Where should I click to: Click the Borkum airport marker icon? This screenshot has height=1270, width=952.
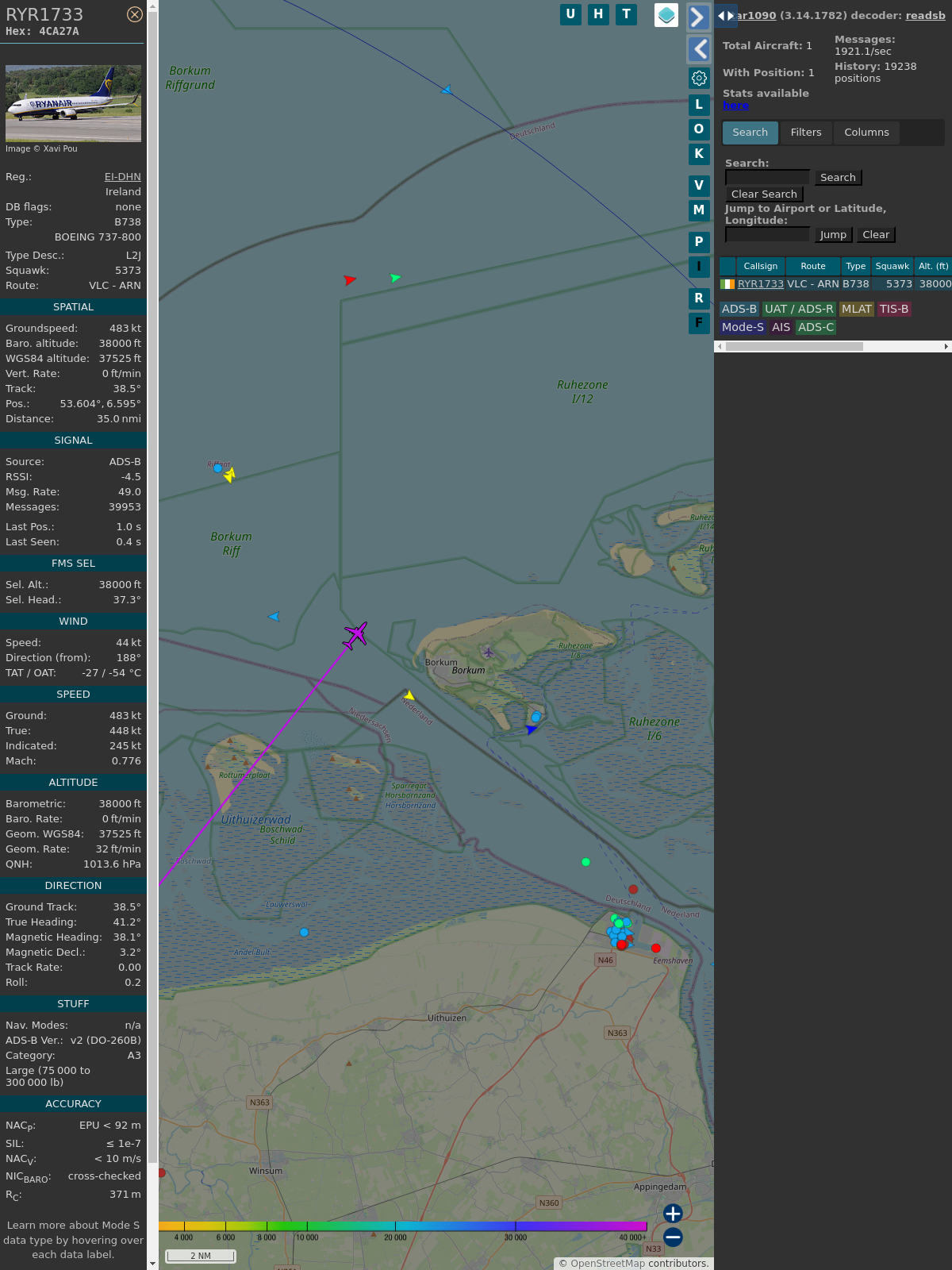coord(489,652)
